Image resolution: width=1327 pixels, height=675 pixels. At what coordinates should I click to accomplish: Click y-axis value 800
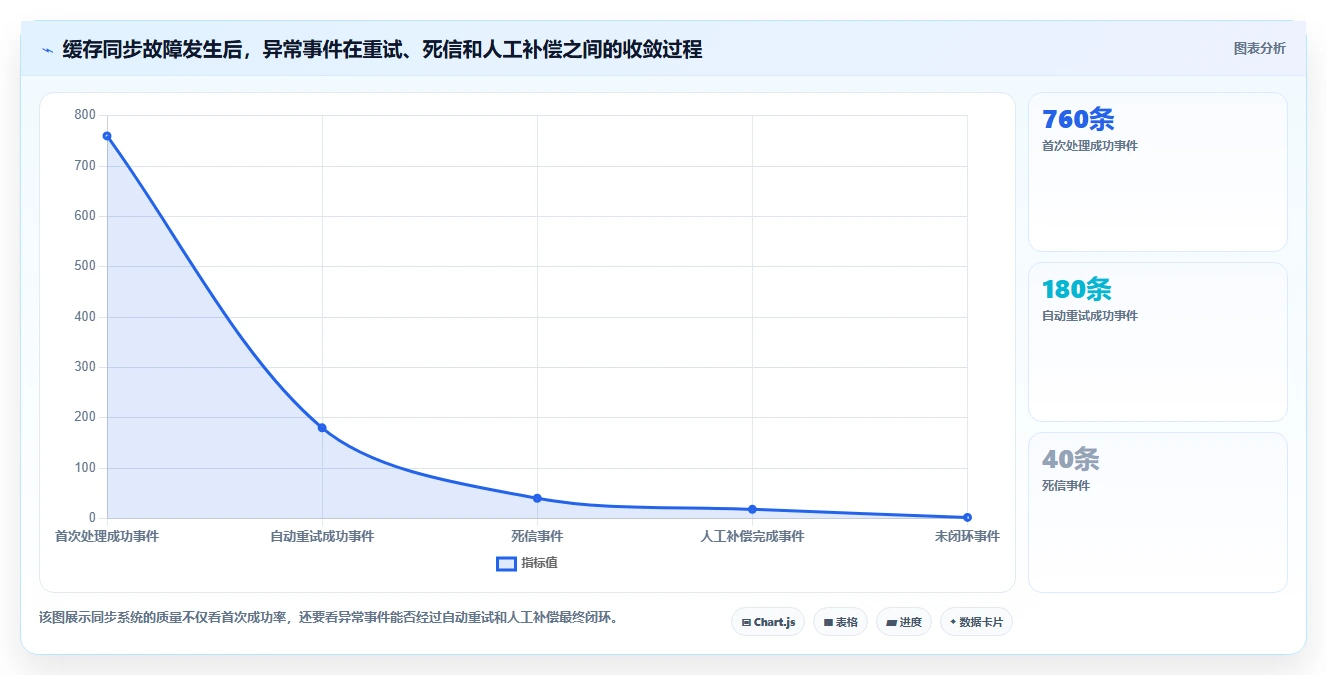(x=85, y=115)
